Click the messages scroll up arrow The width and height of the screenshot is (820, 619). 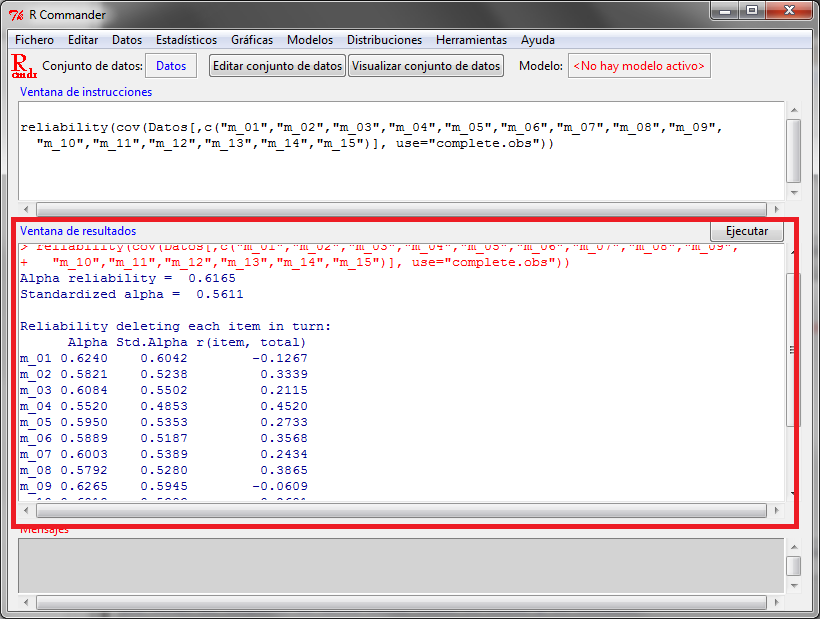point(793,547)
